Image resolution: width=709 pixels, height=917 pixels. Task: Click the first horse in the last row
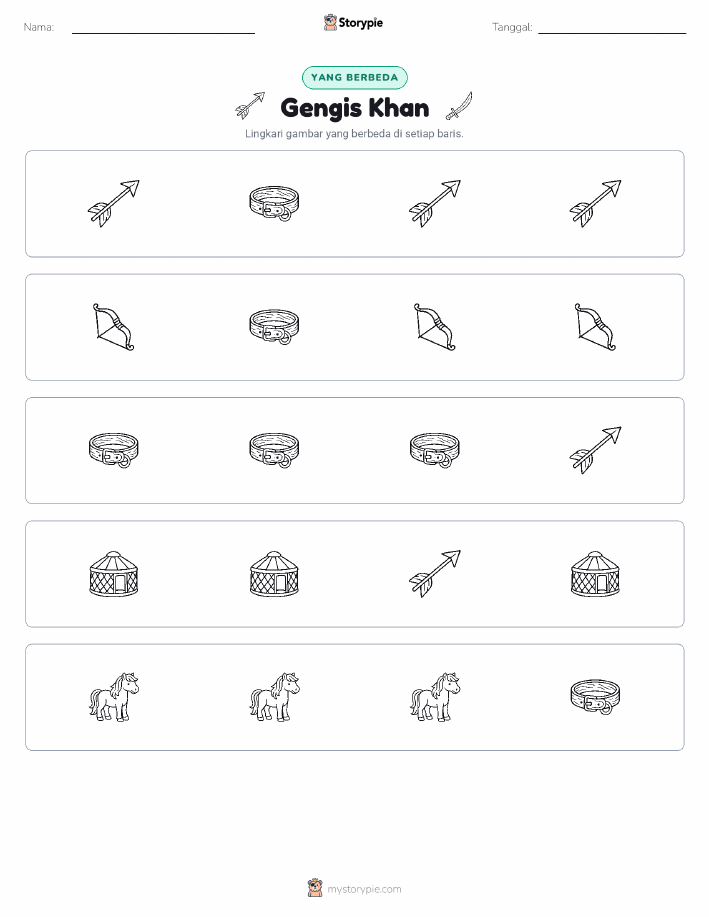point(113,697)
